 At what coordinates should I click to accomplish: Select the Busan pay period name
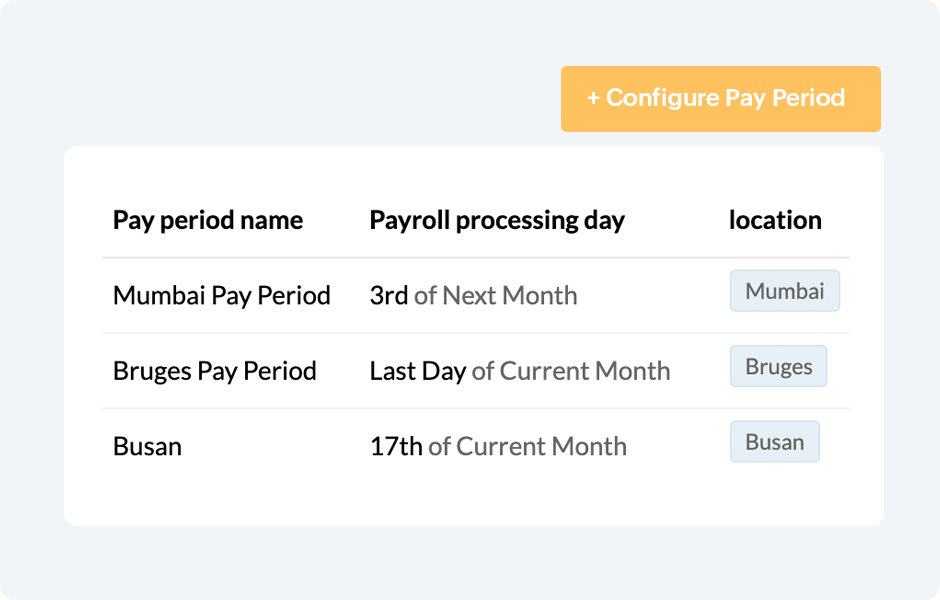point(147,446)
